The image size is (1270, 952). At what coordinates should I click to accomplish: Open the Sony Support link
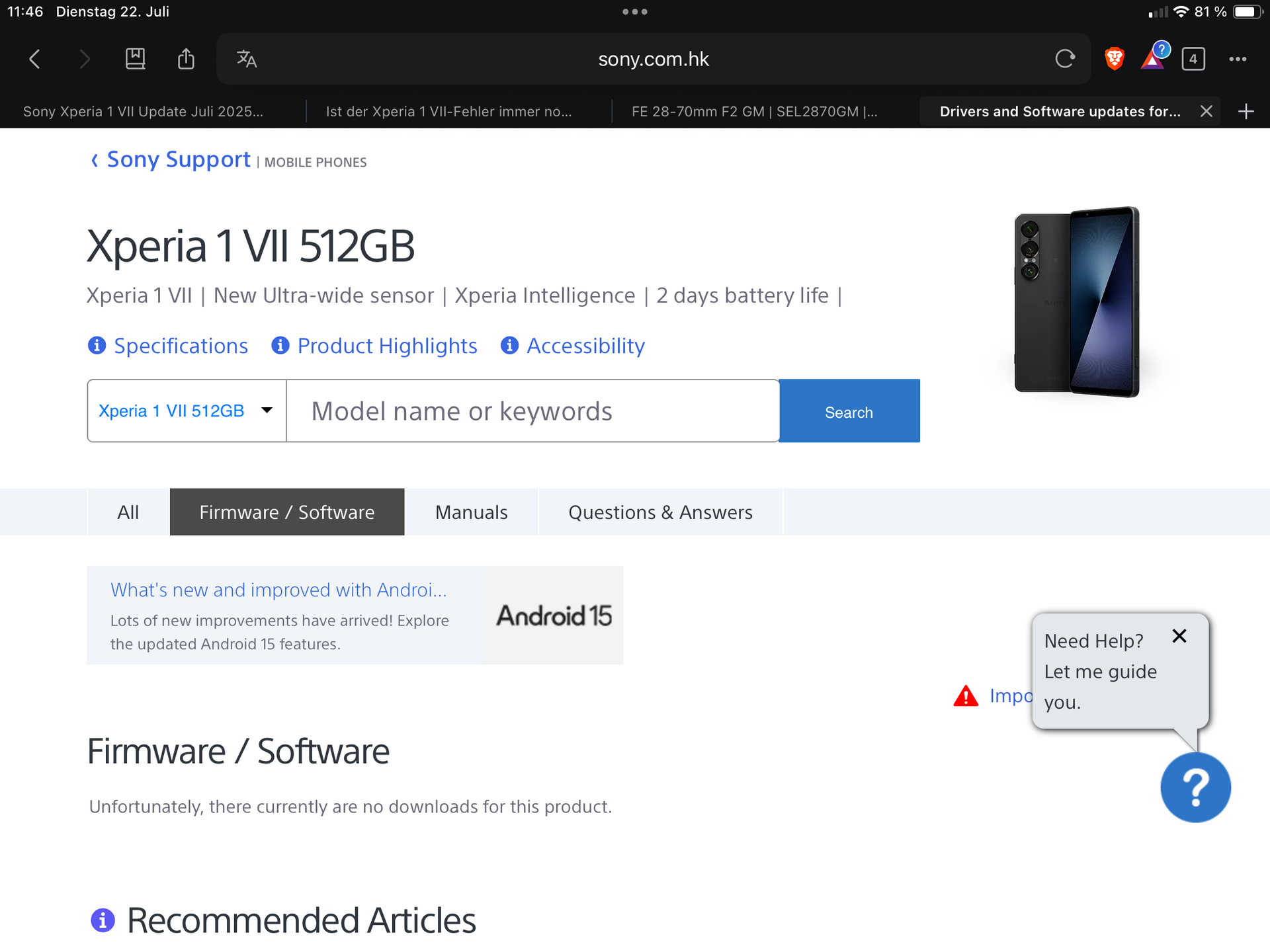[179, 159]
